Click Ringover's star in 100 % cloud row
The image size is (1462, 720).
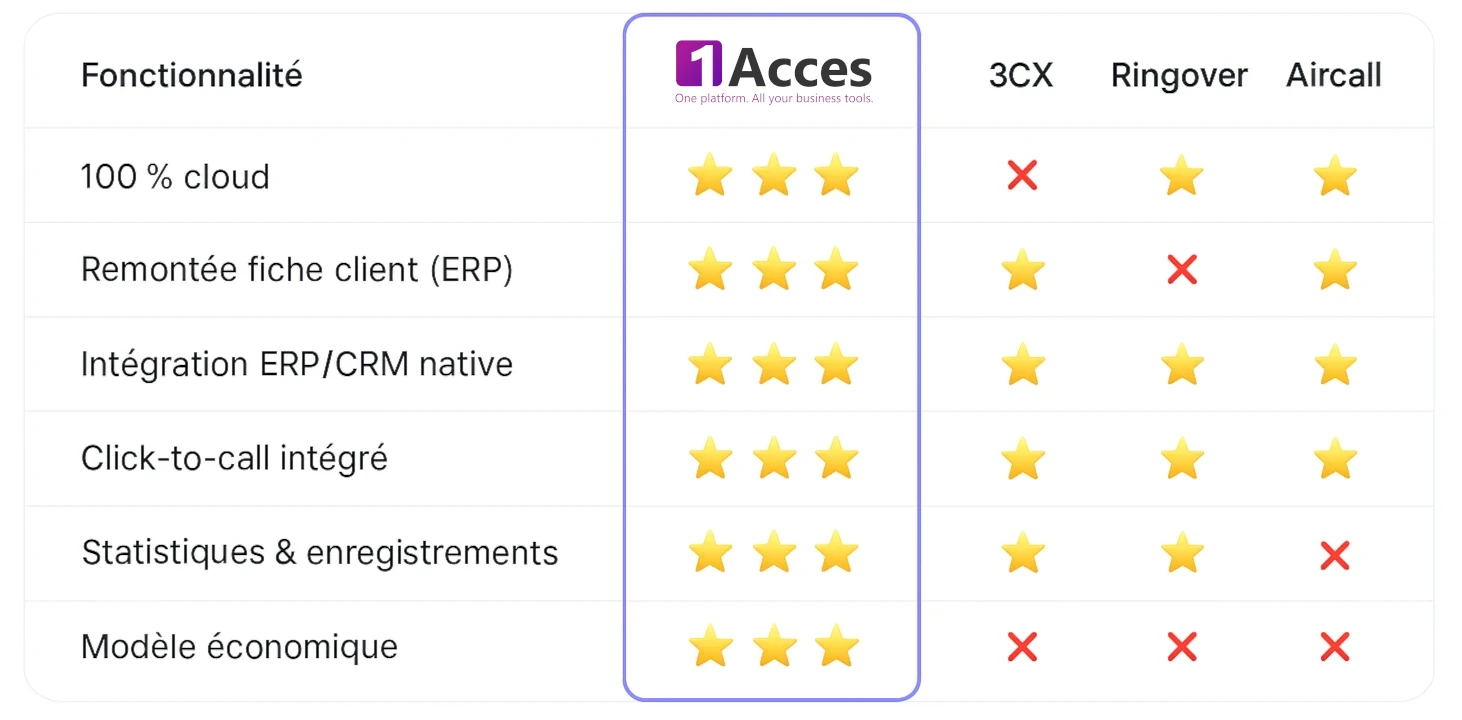pos(1181,176)
